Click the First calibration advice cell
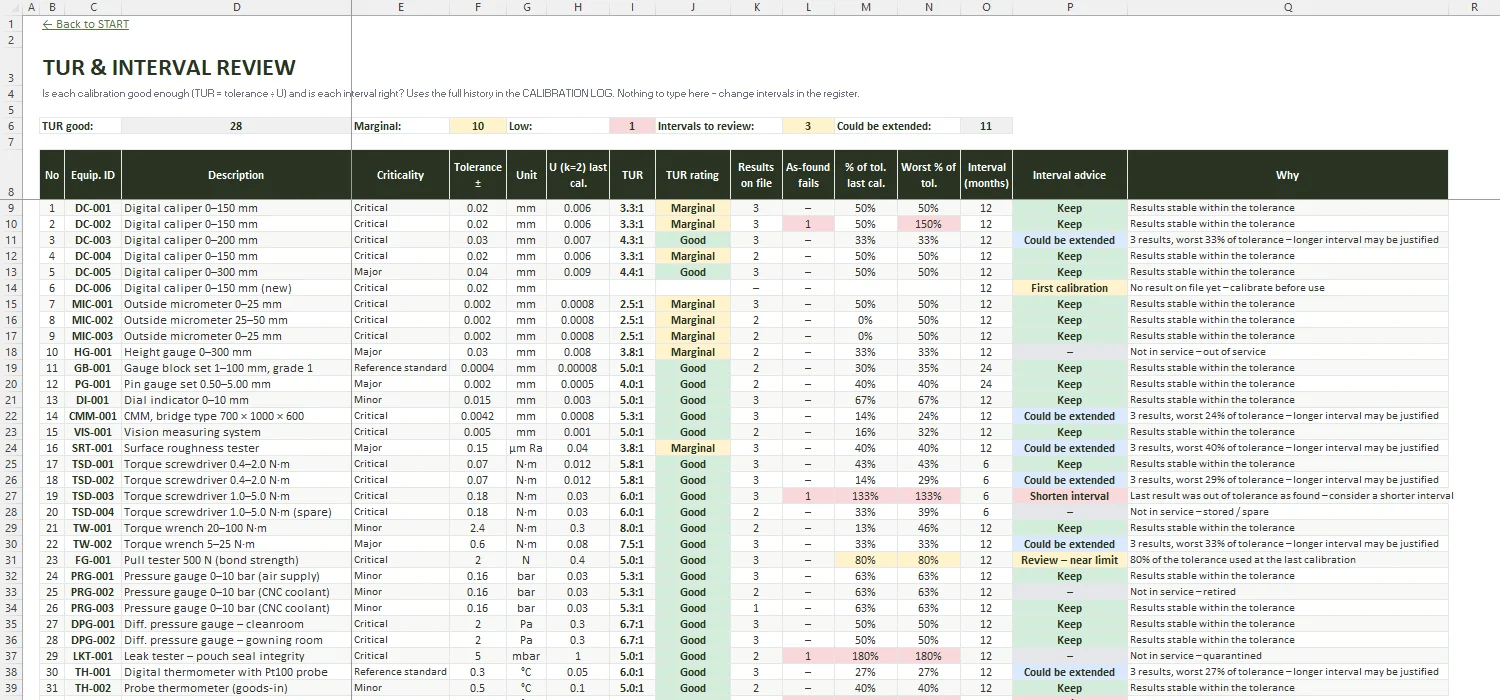The image size is (1500, 700). [1069, 288]
